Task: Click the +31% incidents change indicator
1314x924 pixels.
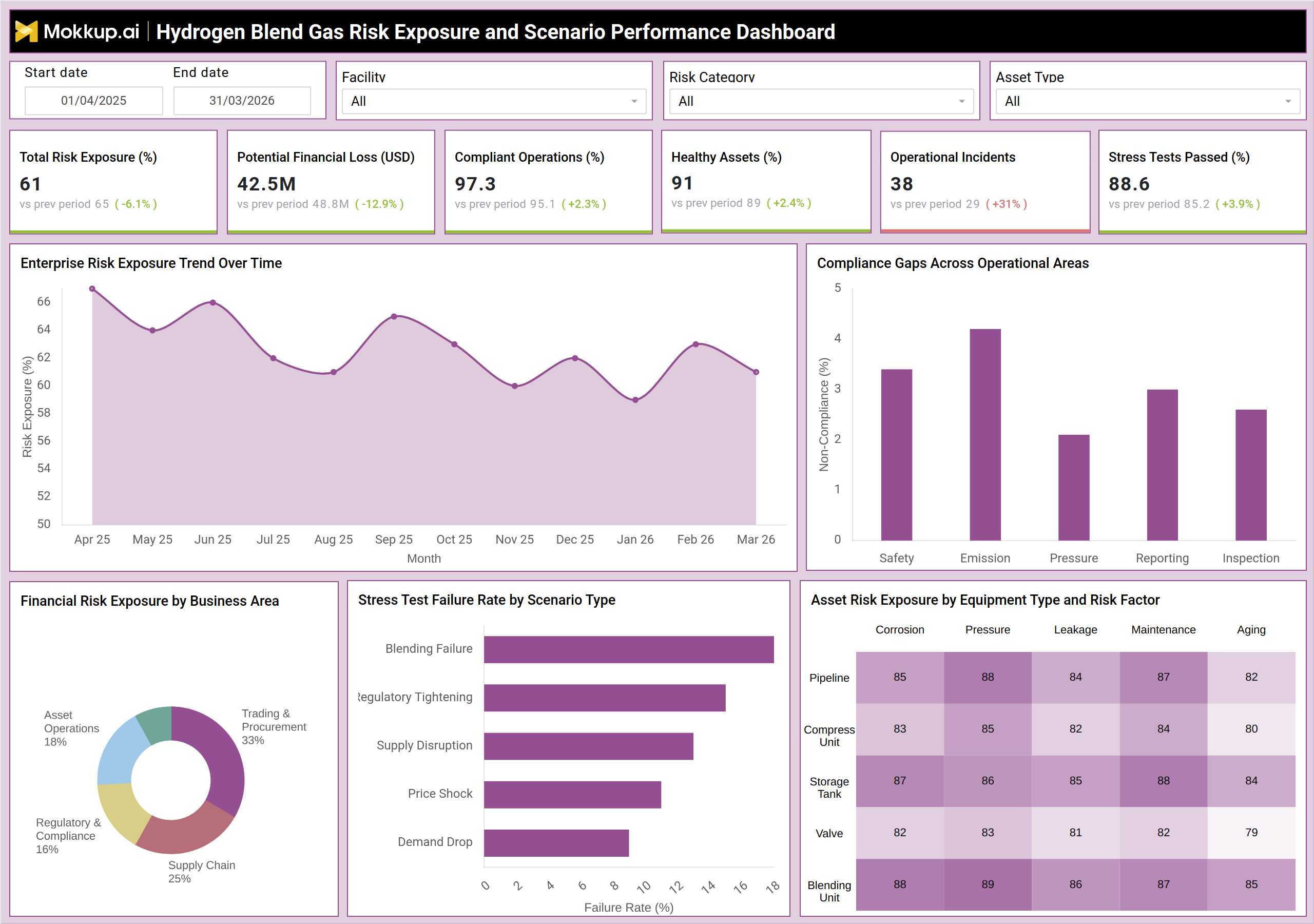Action: (x=1006, y=204)
